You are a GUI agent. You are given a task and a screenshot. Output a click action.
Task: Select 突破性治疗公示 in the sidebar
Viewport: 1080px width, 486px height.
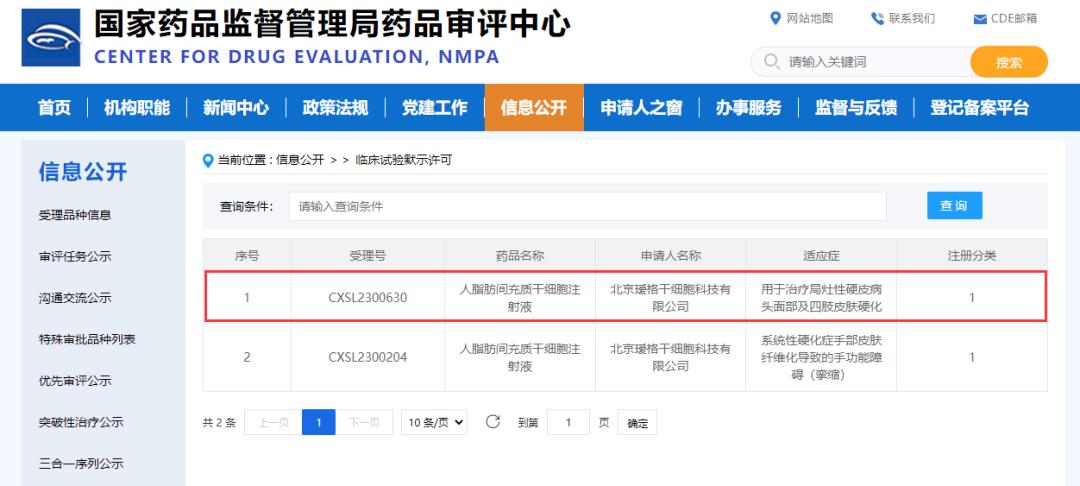click(81, 422)
